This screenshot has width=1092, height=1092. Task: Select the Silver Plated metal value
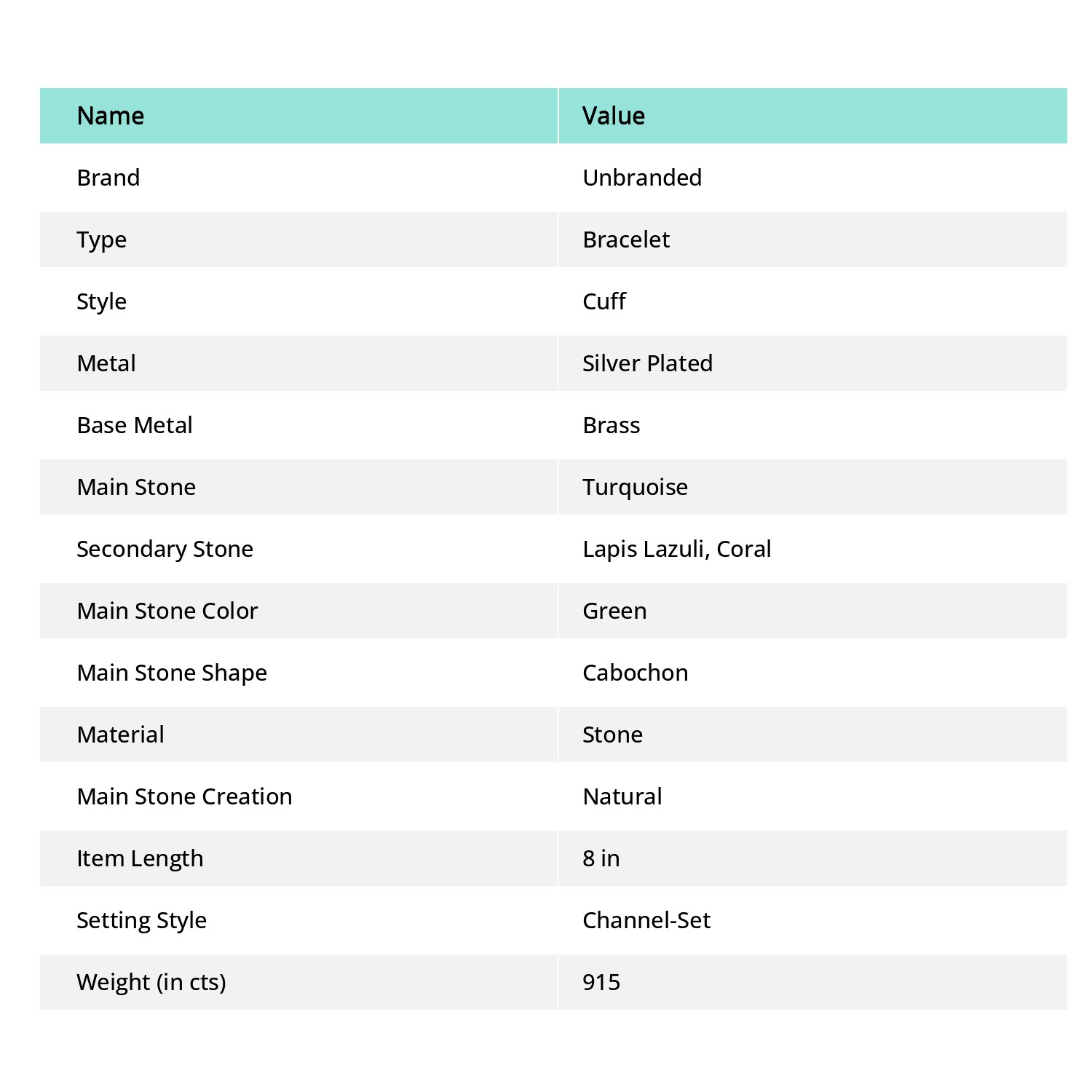[x=647, y=363]
